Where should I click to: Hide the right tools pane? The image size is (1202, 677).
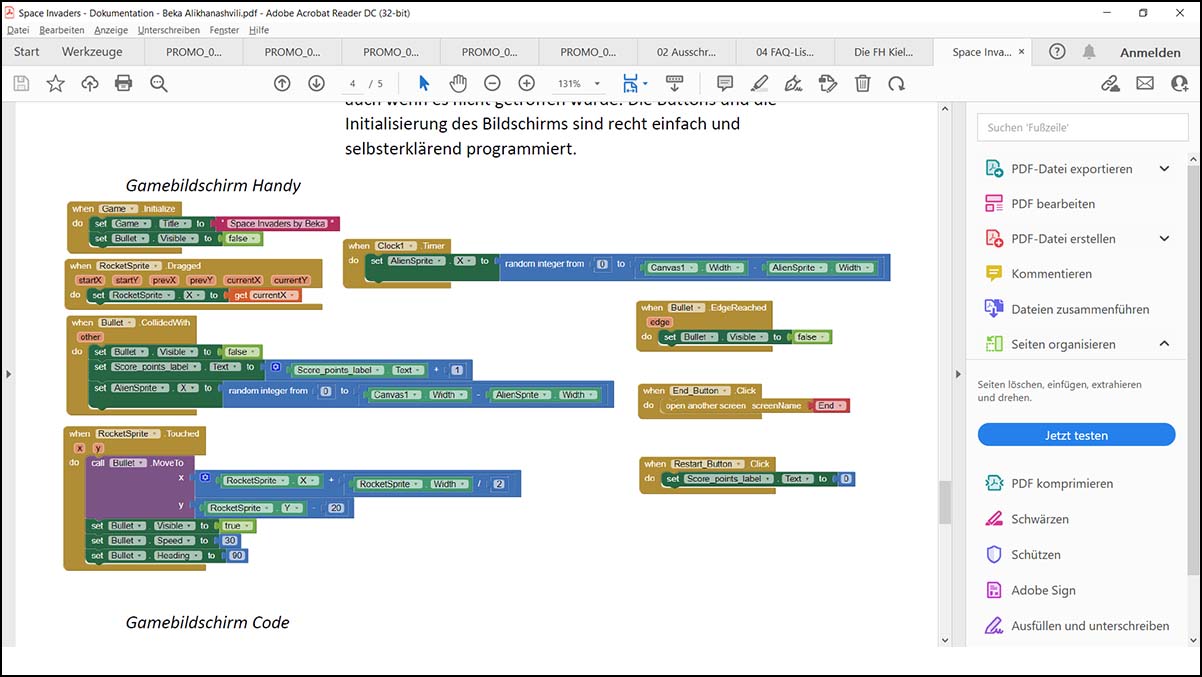pos(958,373)
